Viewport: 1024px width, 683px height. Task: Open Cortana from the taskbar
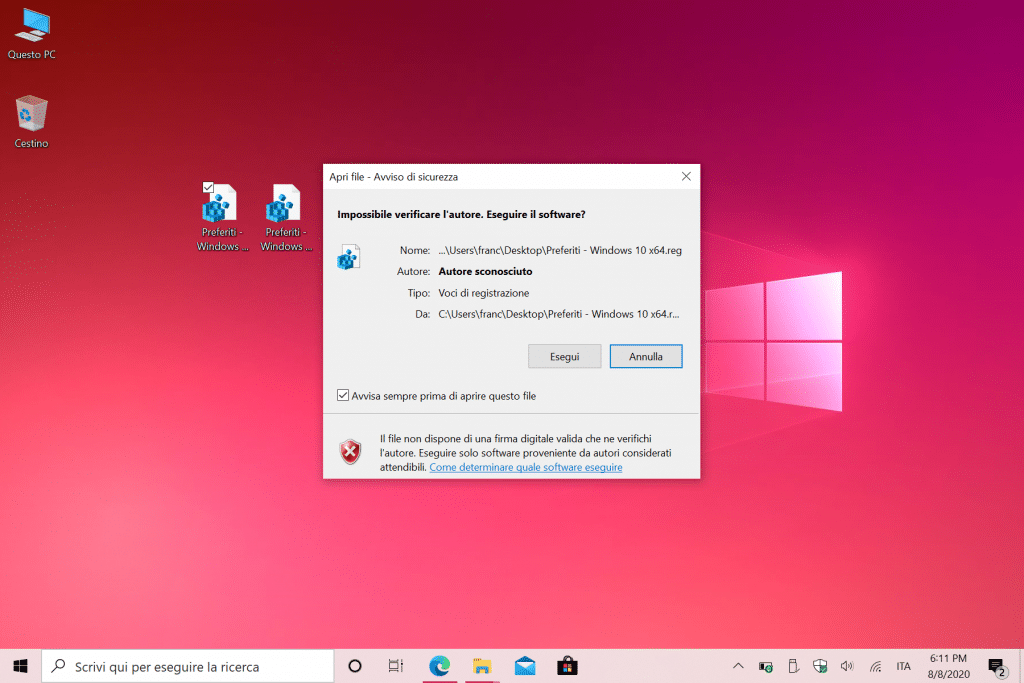point(354,666)
